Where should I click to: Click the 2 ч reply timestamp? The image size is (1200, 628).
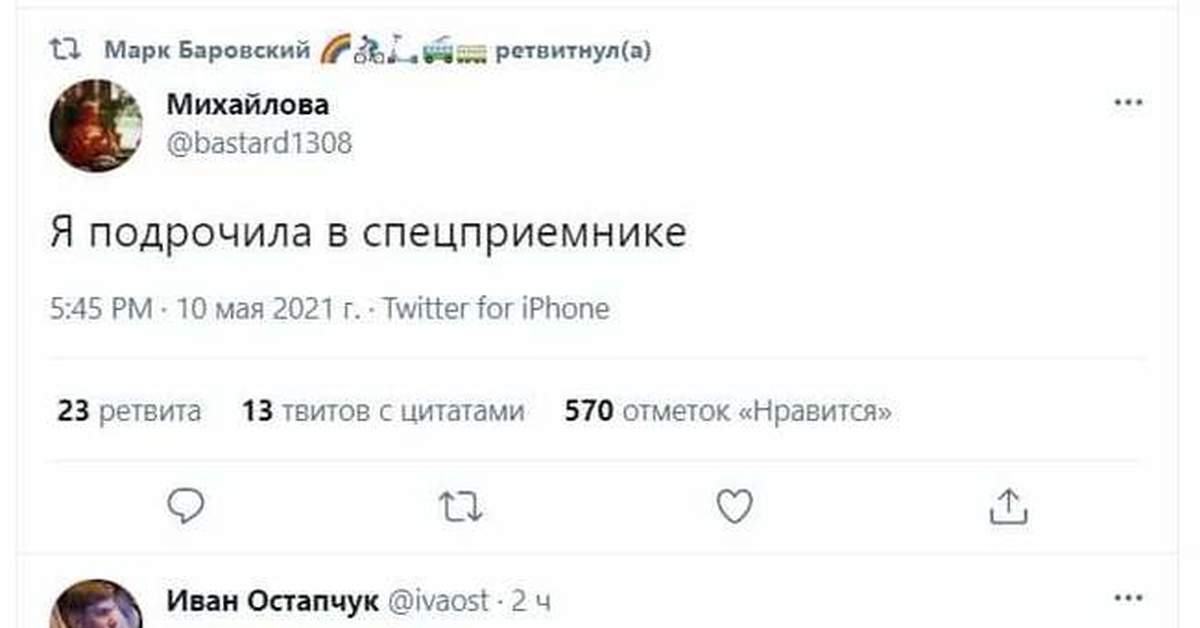tap(530, 601)
